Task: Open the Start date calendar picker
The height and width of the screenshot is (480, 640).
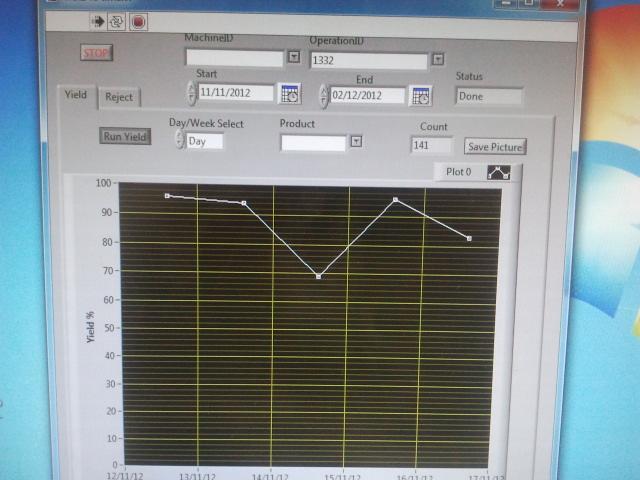Action: pyautogui.click(x=290, y=94)
